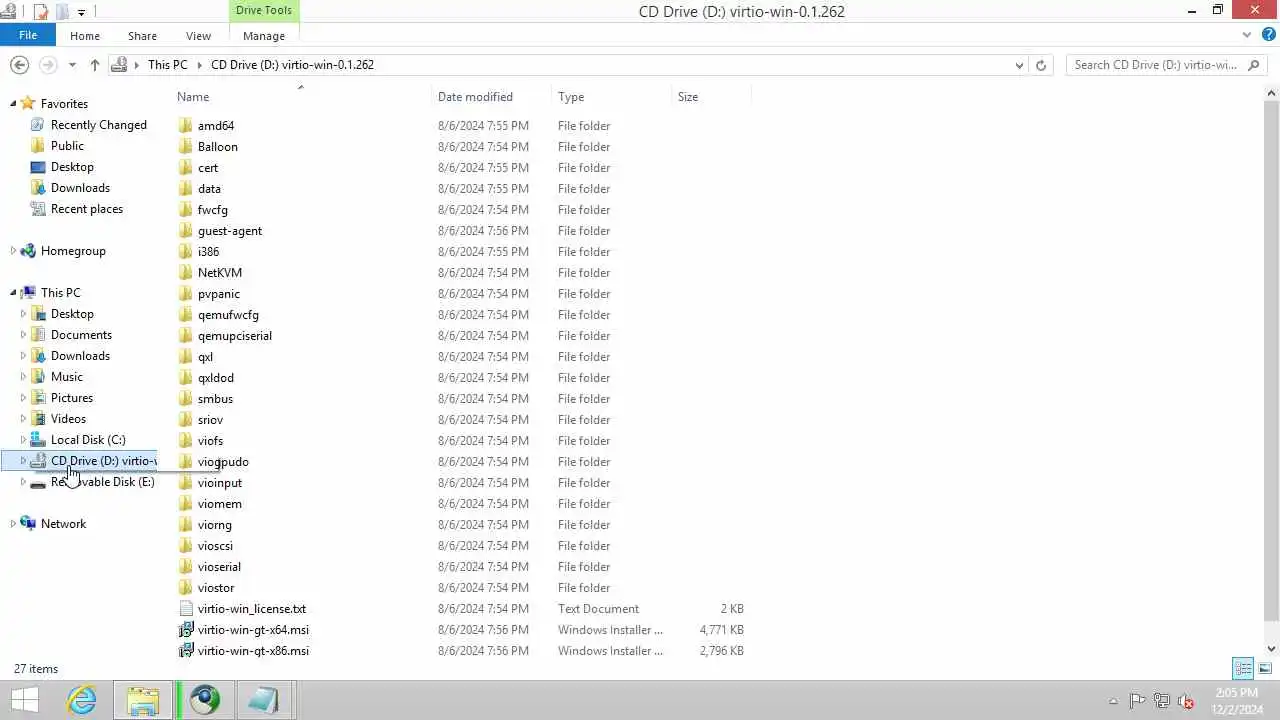
Task: Open Favorites star in navigation pane
Action: click(28, 104)
